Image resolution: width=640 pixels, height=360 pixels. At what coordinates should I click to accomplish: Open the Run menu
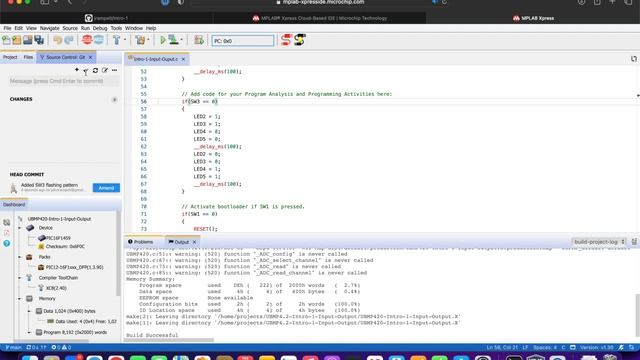pos(85,28)
